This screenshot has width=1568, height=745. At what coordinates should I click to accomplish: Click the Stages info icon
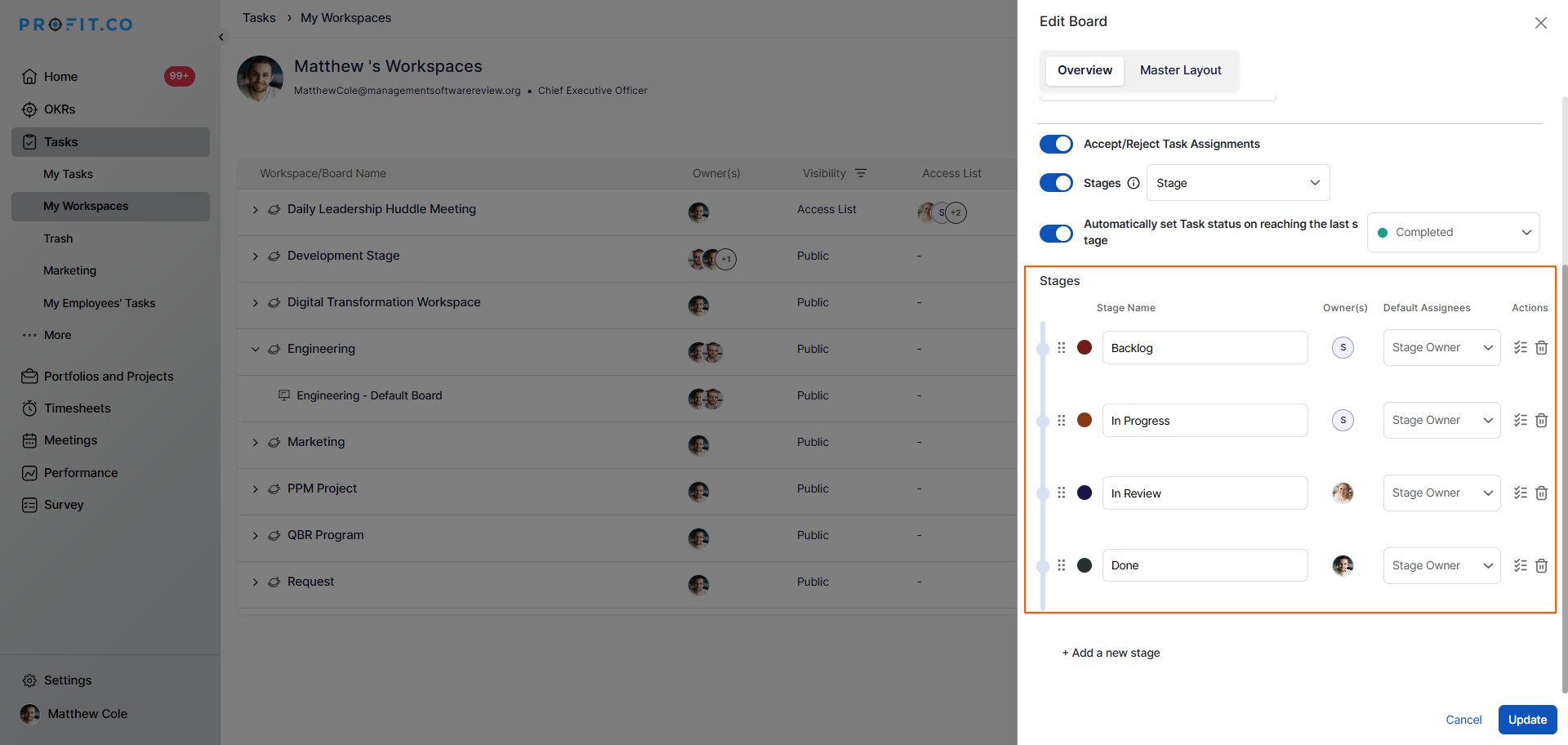click(1133, 183)
